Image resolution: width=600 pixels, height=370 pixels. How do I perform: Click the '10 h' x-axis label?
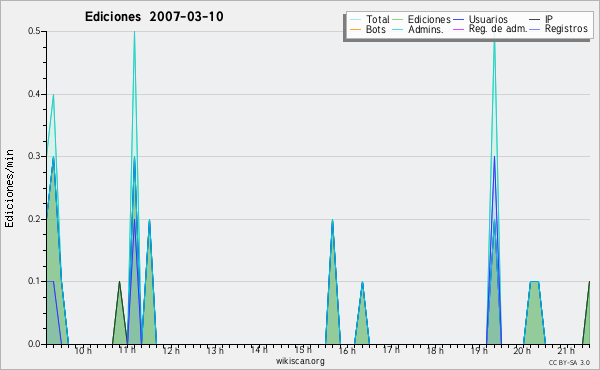(x=83, y=350)
